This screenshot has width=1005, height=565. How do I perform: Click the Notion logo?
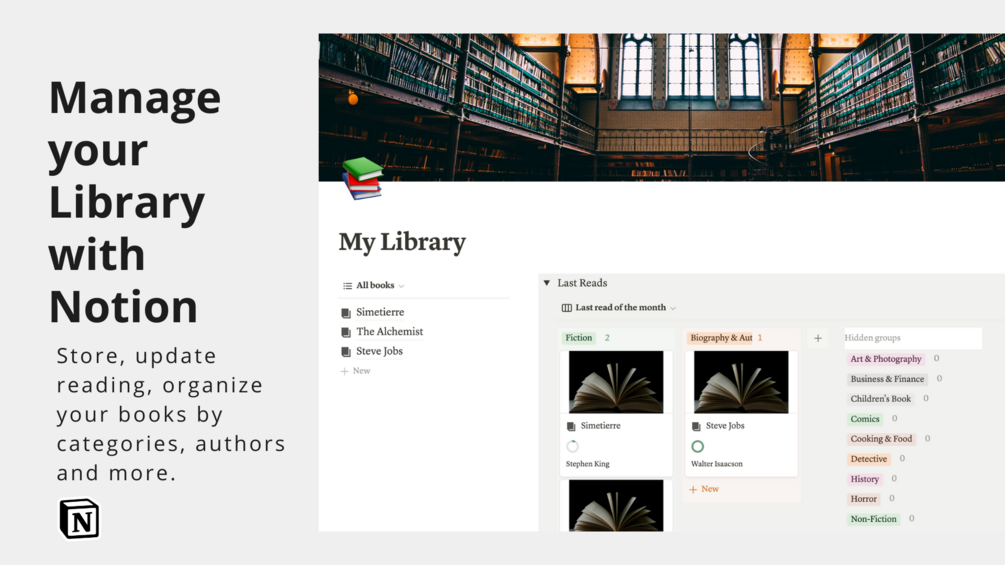click(x=79, y=518)
